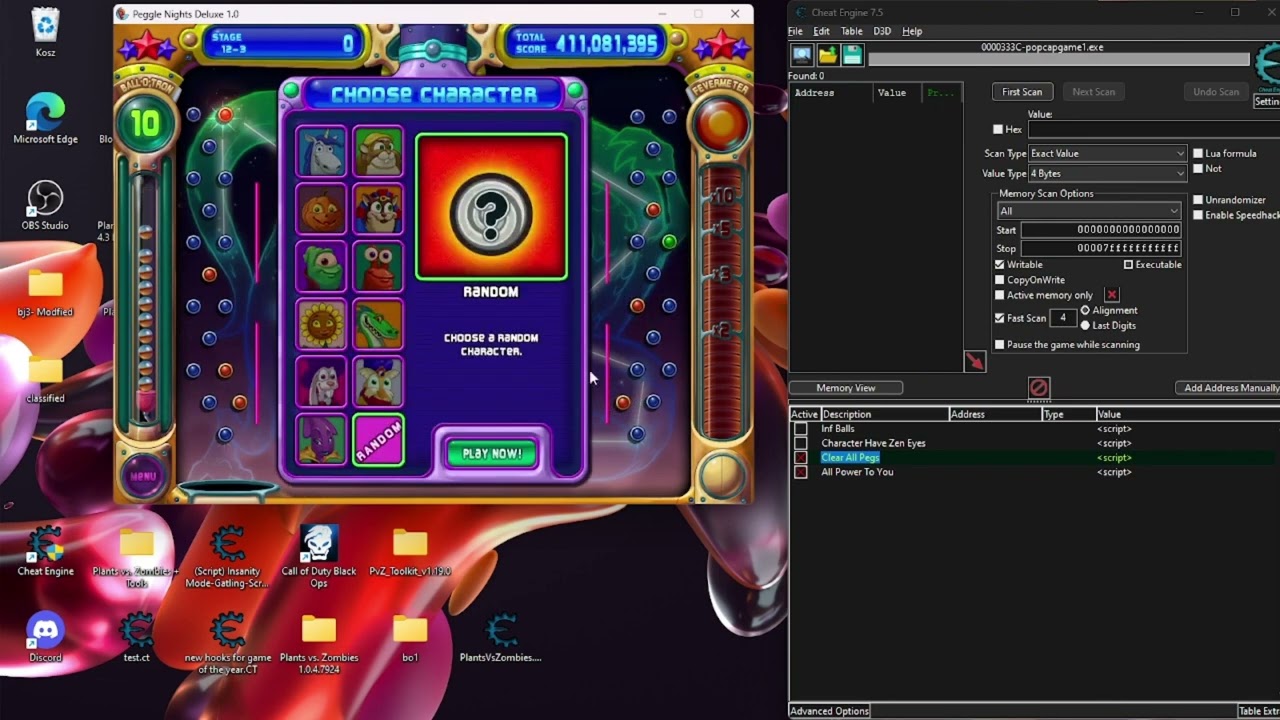The width and height of the screenshot is (1280, 720).
Task: Click the scan Value input field
Action: tap(1154, 129)
